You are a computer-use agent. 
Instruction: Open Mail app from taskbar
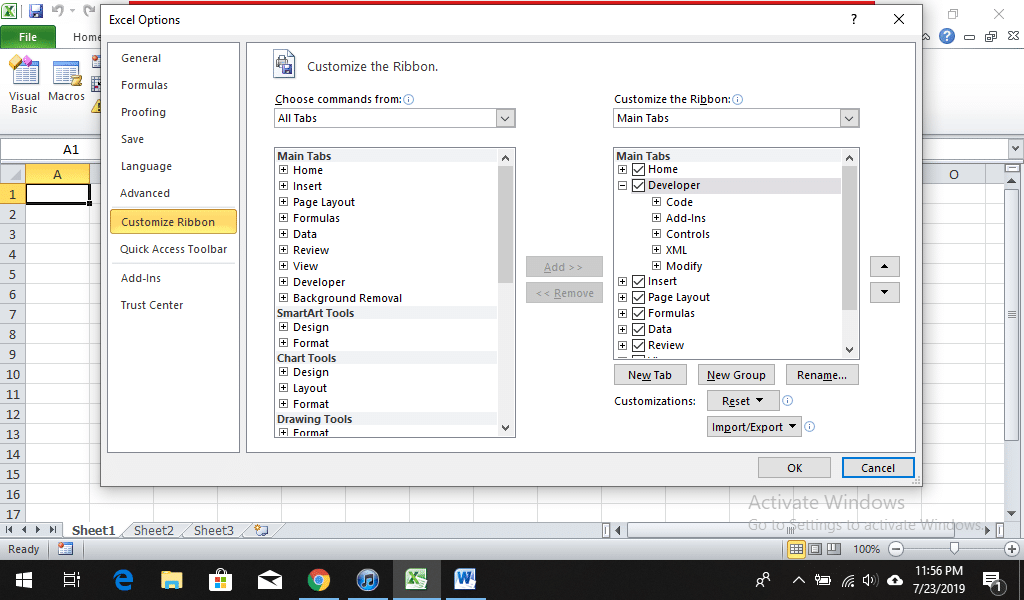270,580
